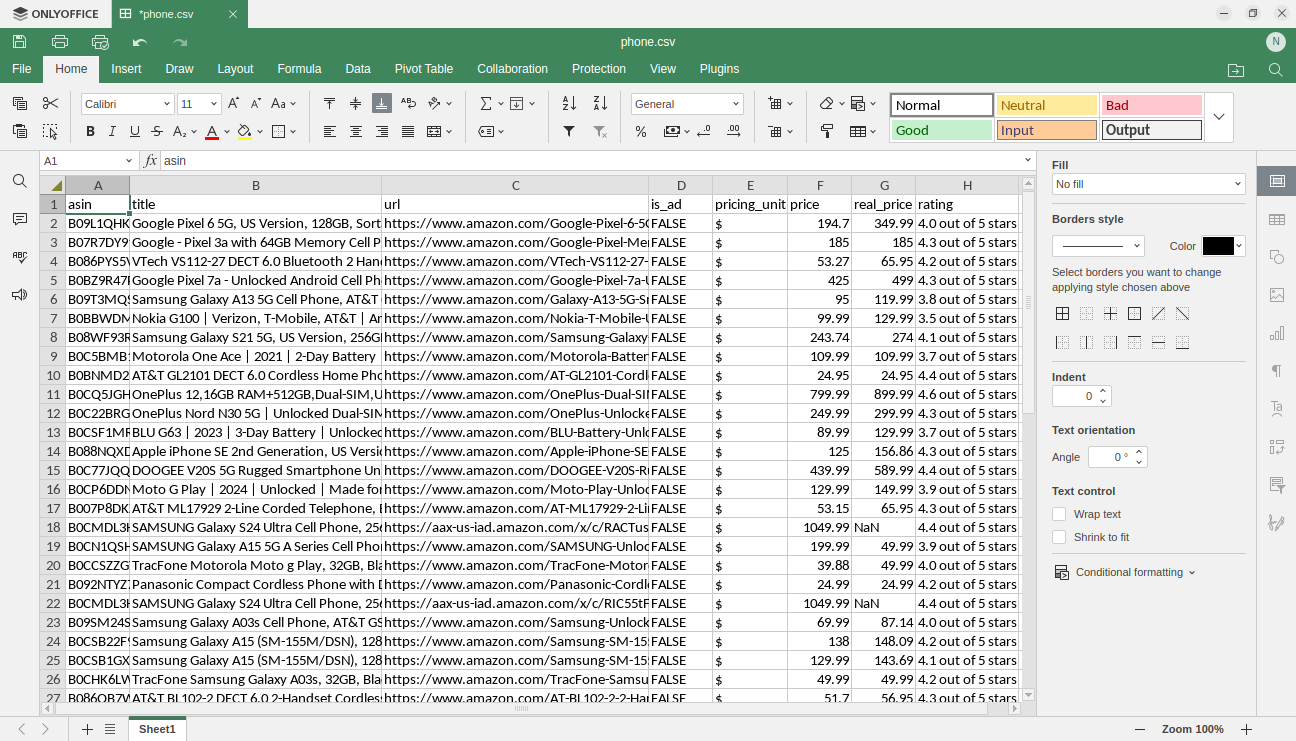Click the Filter funnel icon
Viewport: 1296px width, 741px height.
569,131
